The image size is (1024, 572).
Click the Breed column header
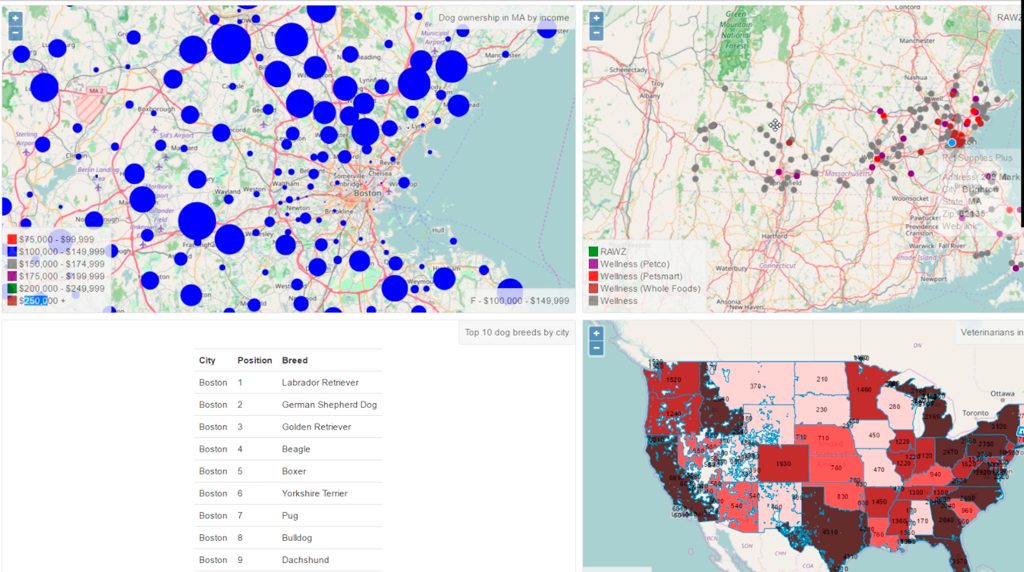click(294, 360)
